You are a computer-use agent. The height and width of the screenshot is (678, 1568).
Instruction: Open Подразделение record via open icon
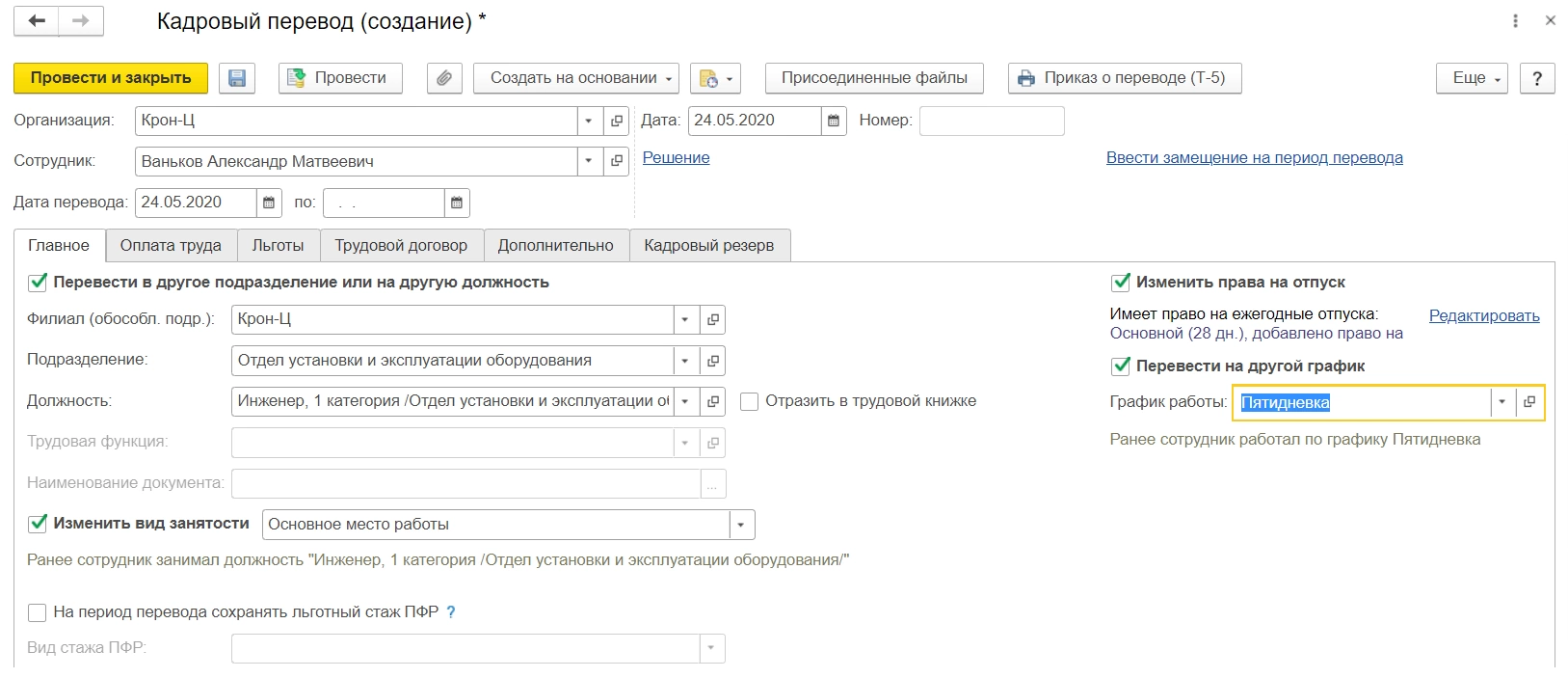tap(713, 361)
